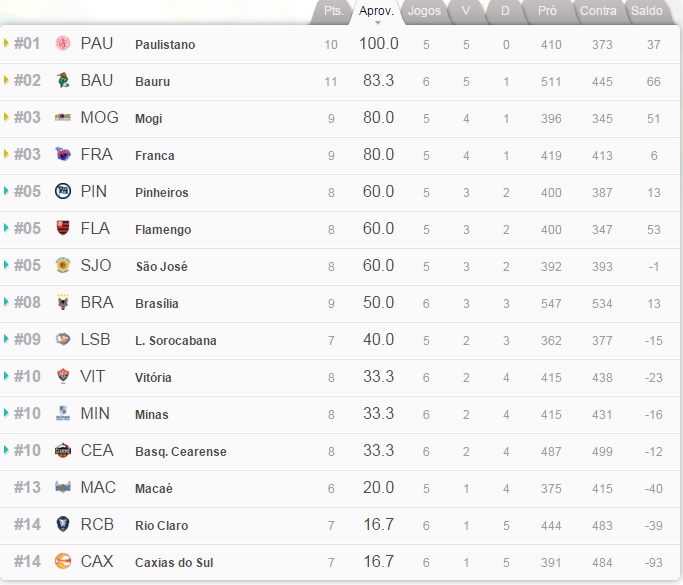Viewport: 683px width, 585px height.
Task: Click the Flamengo team crest icon
Action: tap(63, 229)
